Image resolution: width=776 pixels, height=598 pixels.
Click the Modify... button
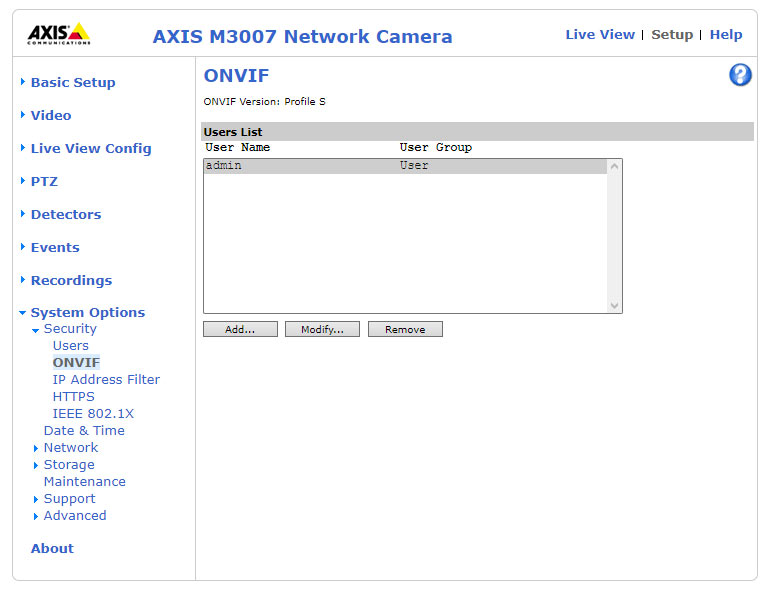(x=322, y=329)
